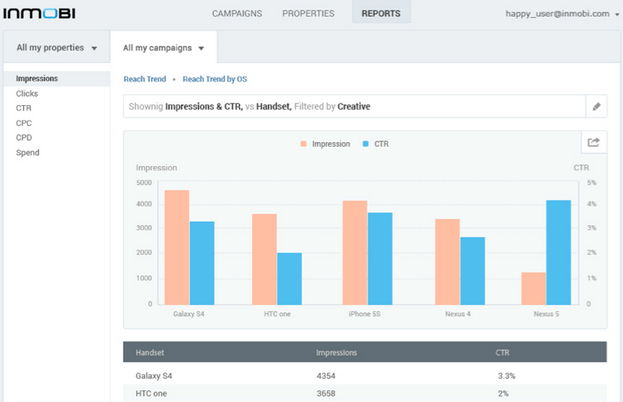Open the PROPERTIES menu
Viewport: 623px width, 402px height.
(308, 14)
